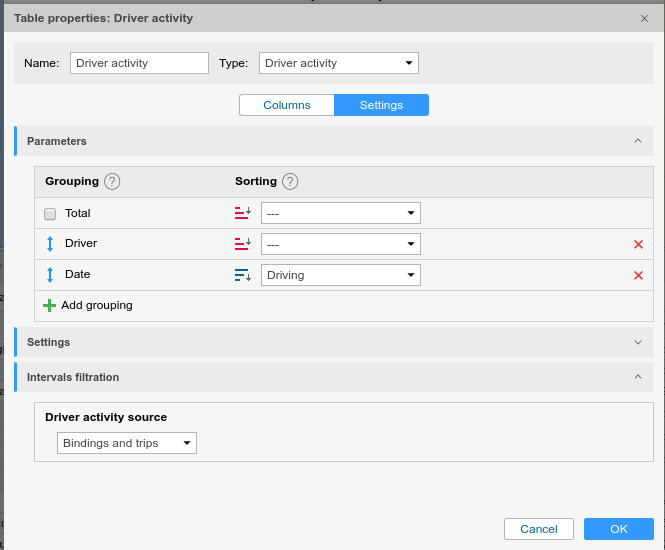
Task: Delete the Driver grouping row
Action: pyautogui.click(x=638, y=244)
